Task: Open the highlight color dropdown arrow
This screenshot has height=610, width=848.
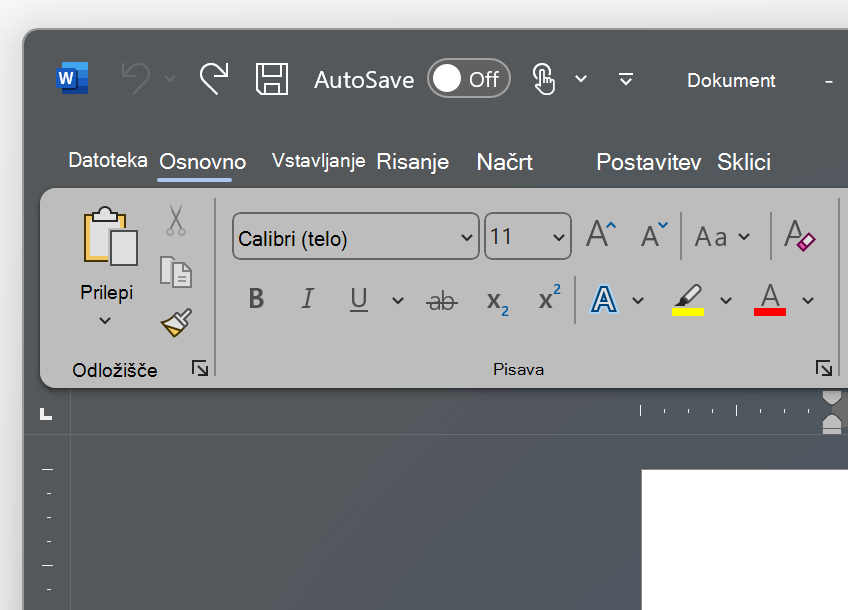Action: click(726, 301)
